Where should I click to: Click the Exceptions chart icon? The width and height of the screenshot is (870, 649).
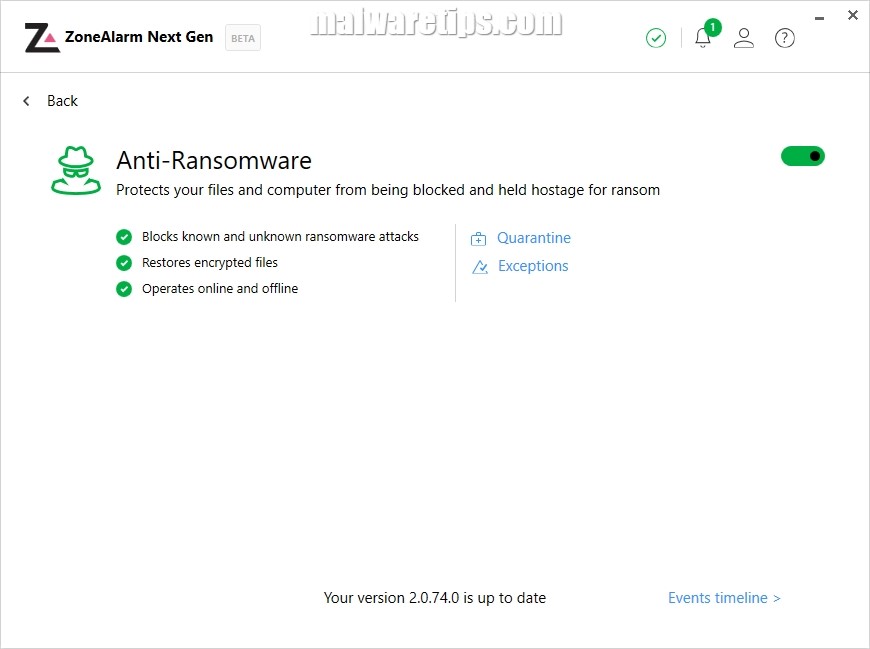pos(479,267)
